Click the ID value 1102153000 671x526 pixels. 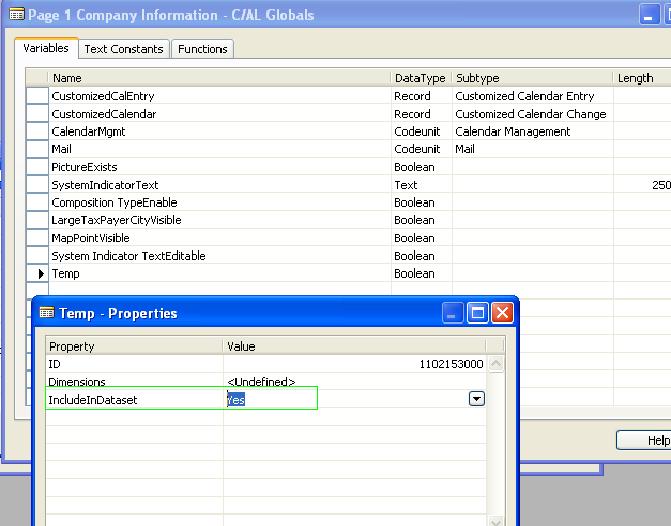(x=451, y=364)
